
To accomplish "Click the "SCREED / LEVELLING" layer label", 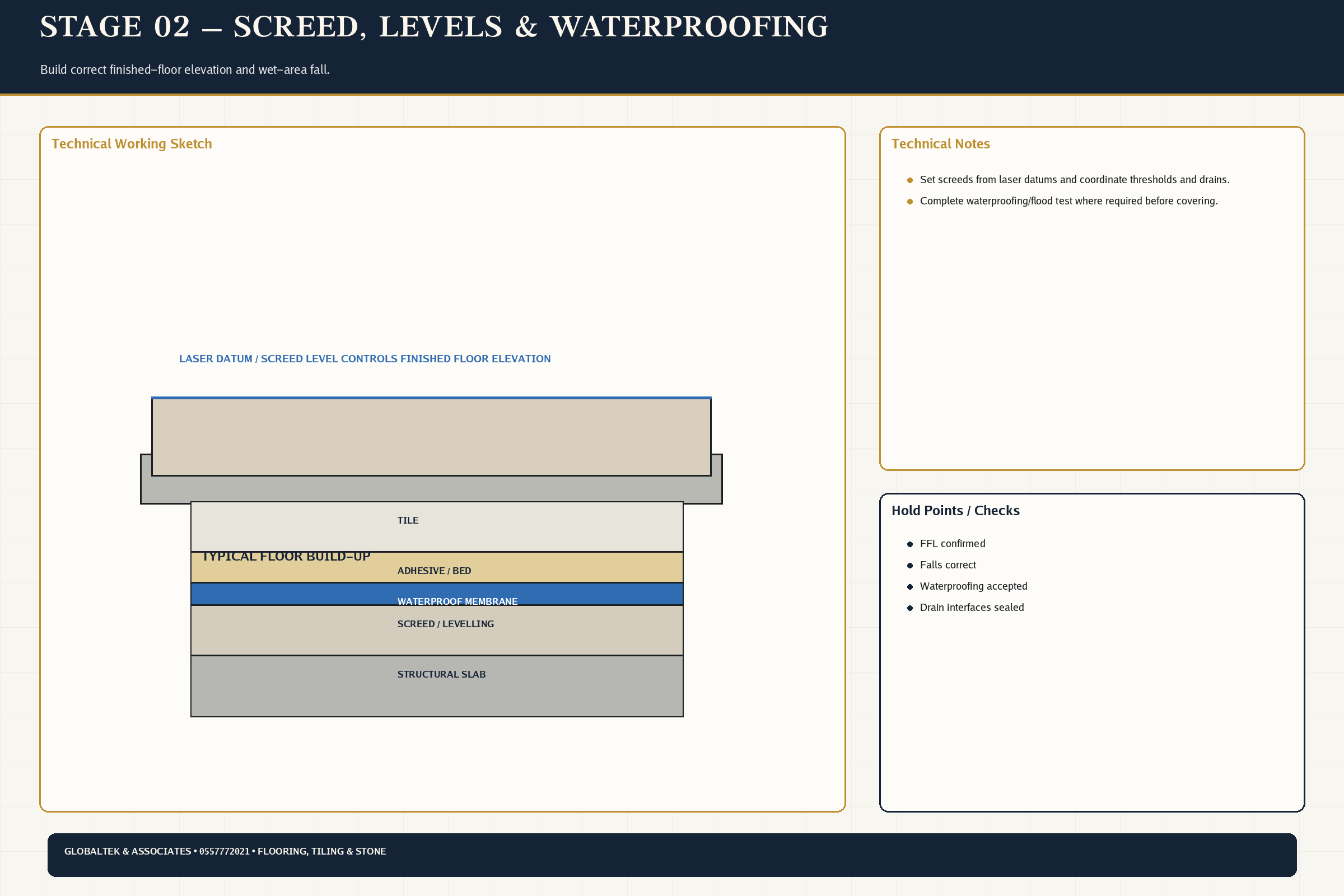I will tap(445, 624).
